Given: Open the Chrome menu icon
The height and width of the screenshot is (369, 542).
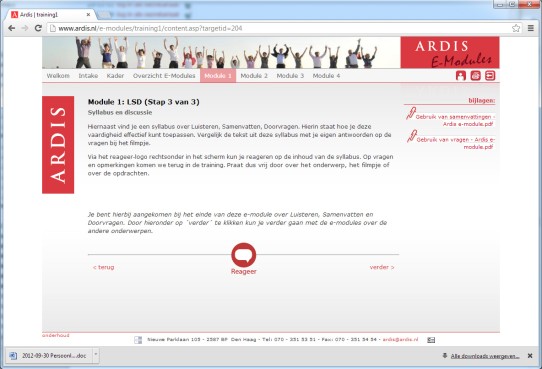Looking at the screenshot, I should coord(531,28).
